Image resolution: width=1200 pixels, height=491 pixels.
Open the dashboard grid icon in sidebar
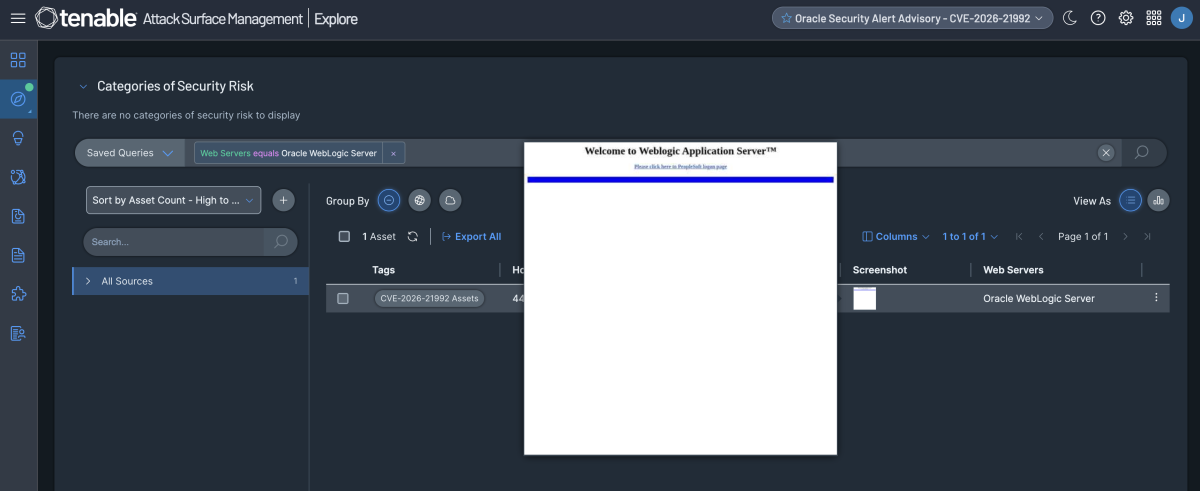pos(18,60)
